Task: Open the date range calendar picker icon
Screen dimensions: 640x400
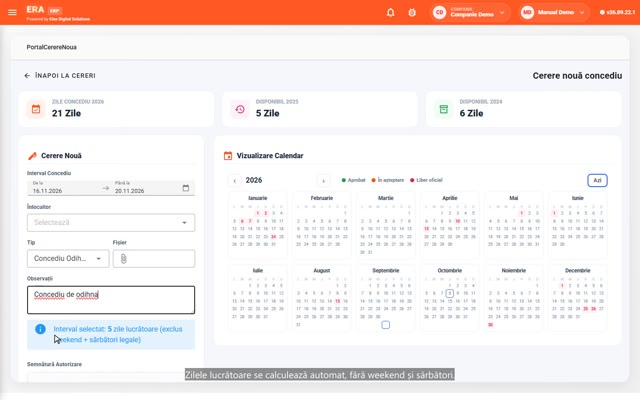Action: 186,188
